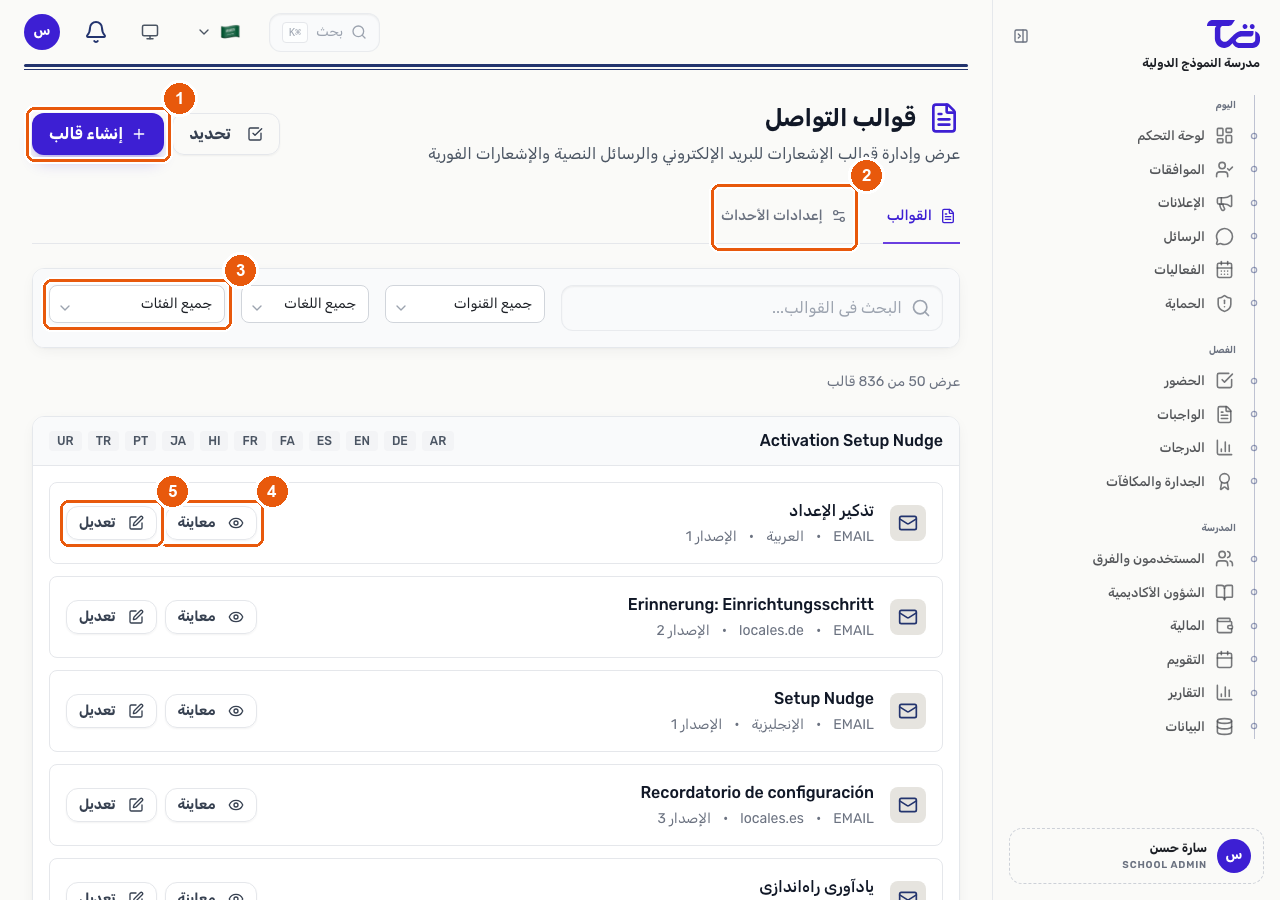Screen dimensions: 1280x900
Task: Select the JA language badge
Action: tap(178, 441)
